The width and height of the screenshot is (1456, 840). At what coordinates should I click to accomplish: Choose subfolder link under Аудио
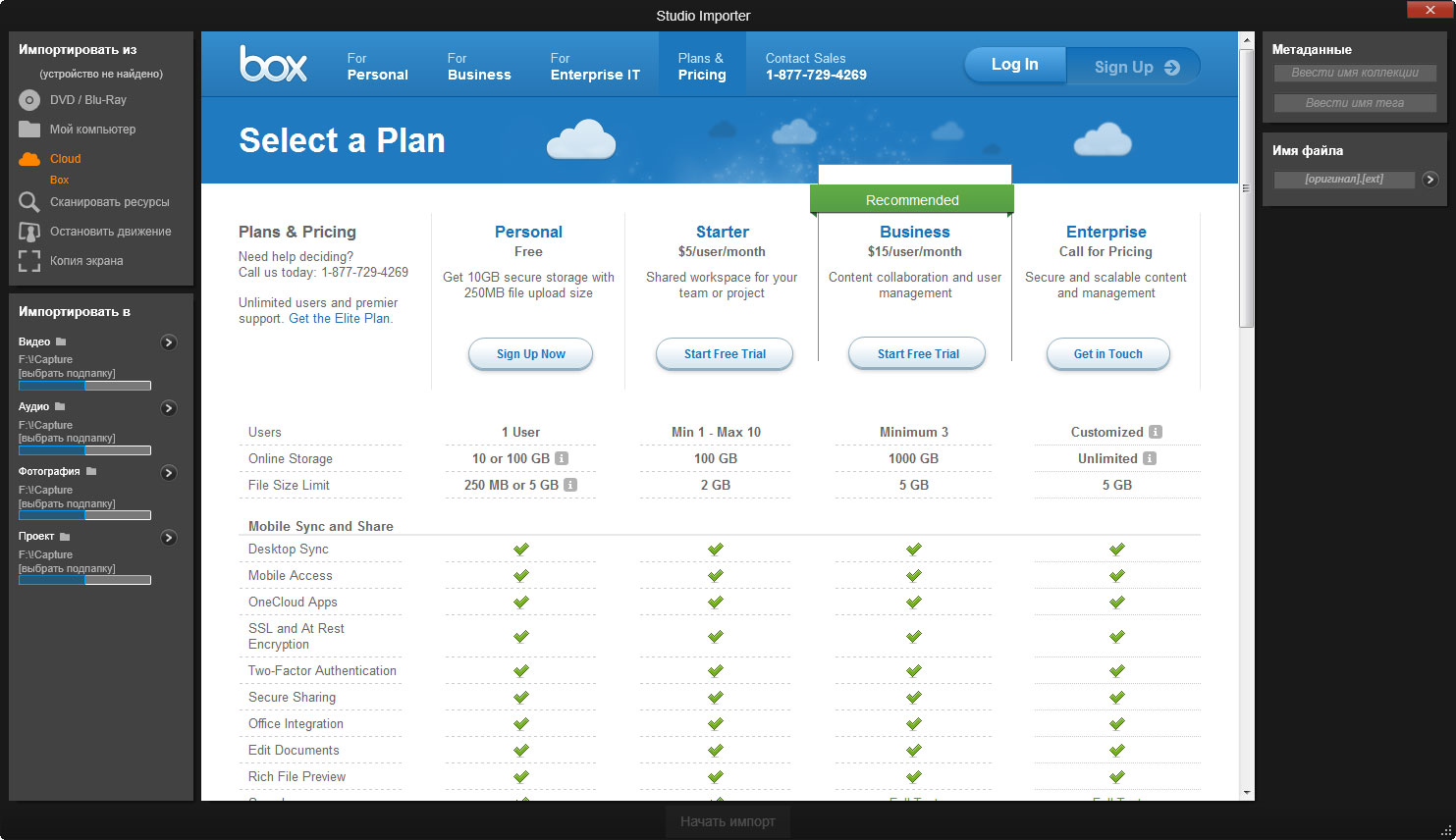click(67, 439)
